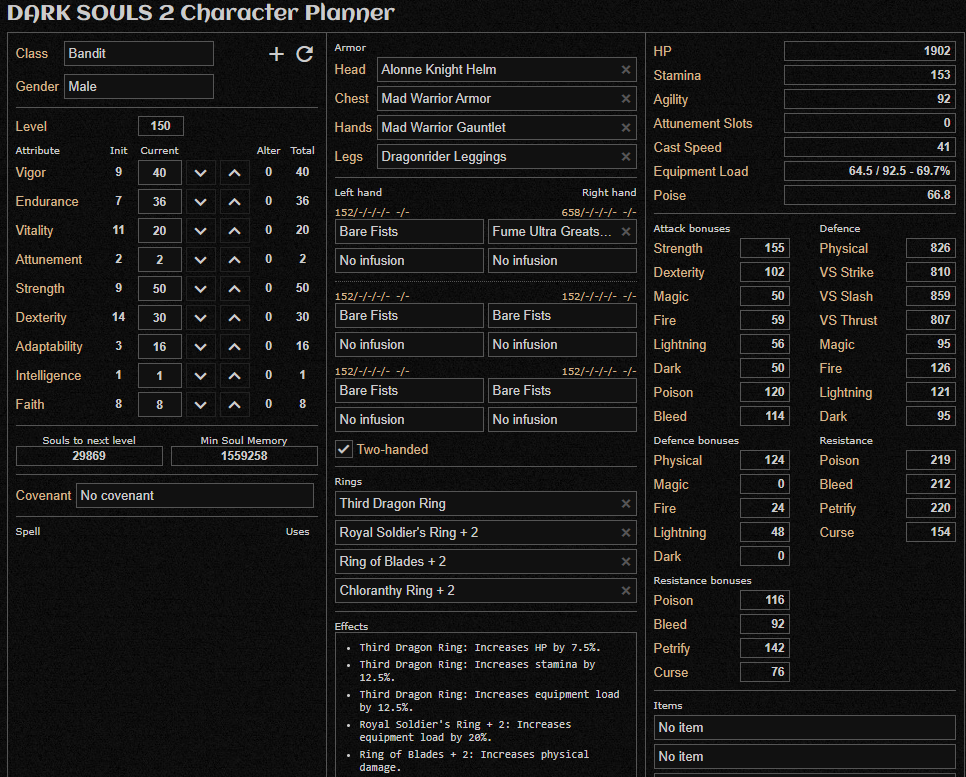The height and width of the screenshot is (777, 966).
Task: Raise Vitality using its up chevron
Action: [x=234, y=231]
